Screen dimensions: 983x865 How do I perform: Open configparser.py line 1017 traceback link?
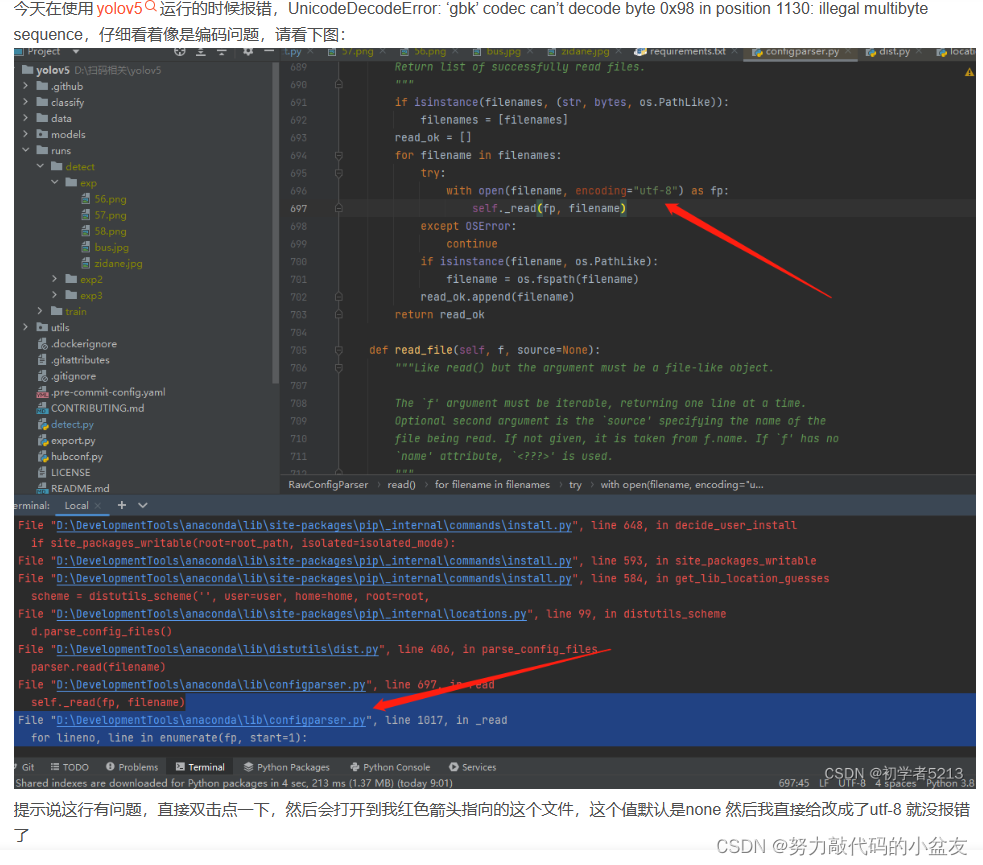pyautogui.click(x=211, y=720)
